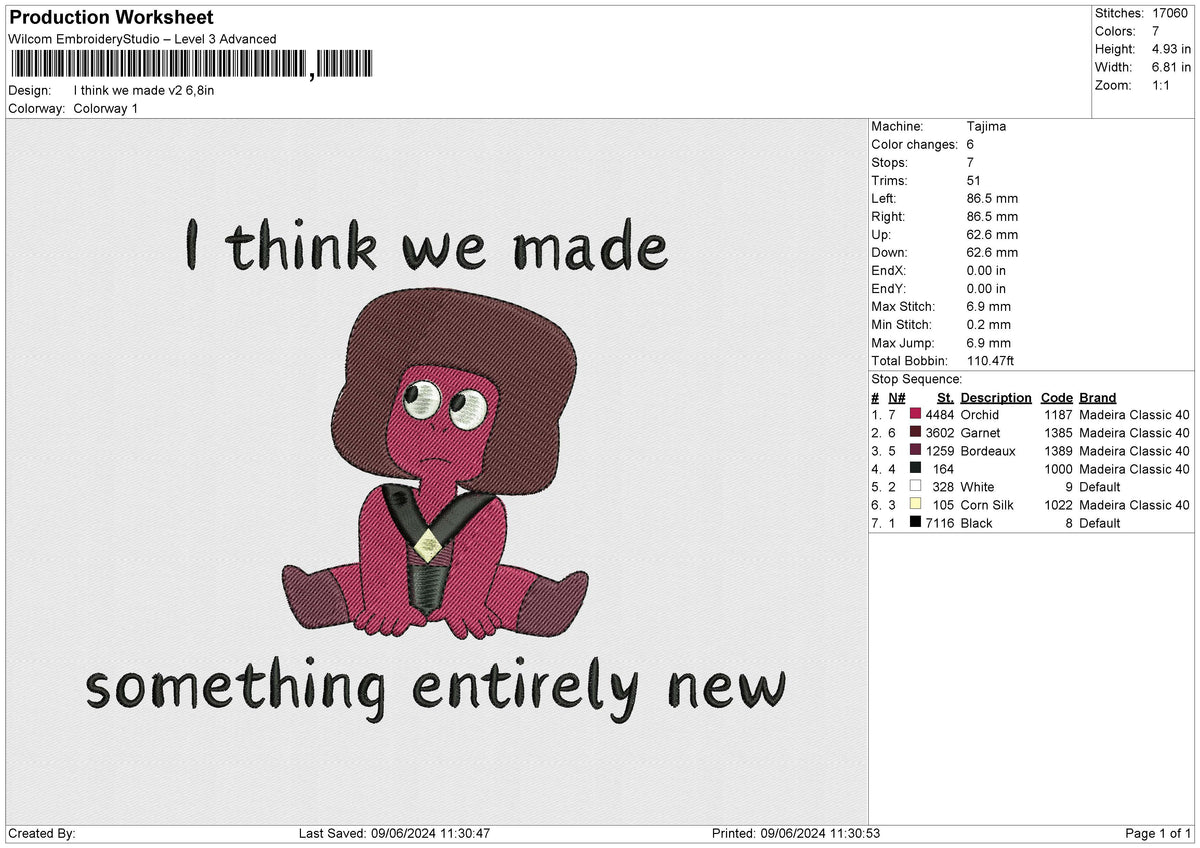The image size is (1200, 848).
Task: Click the embroidered text 'something entirely new'
Action: pyautogui.click(x=436, y=688)
